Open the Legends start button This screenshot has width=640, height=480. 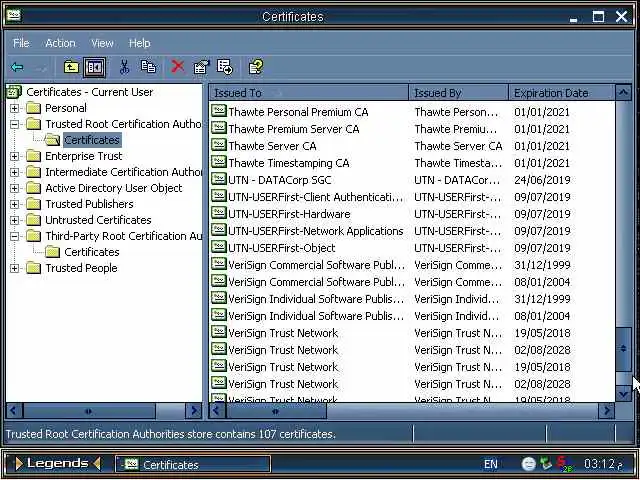(x=58, y=464)
